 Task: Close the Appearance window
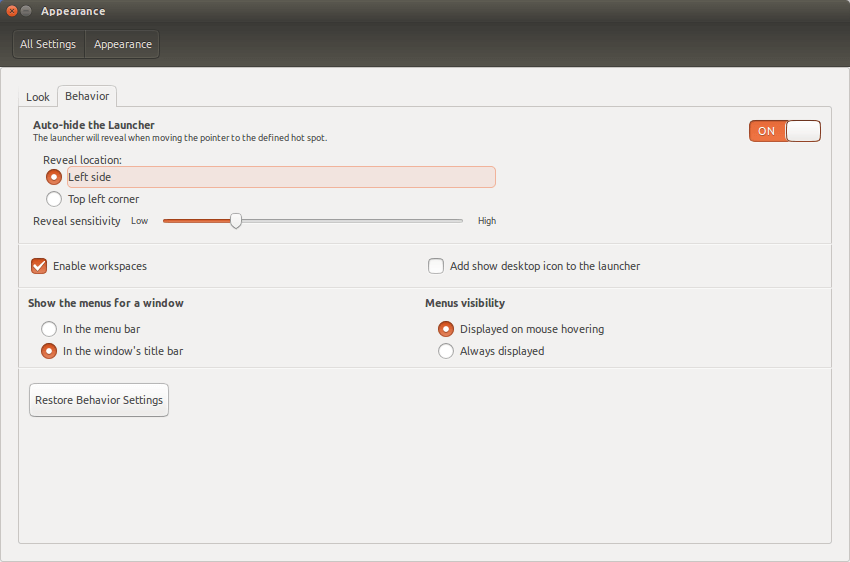tap(11, 11)
